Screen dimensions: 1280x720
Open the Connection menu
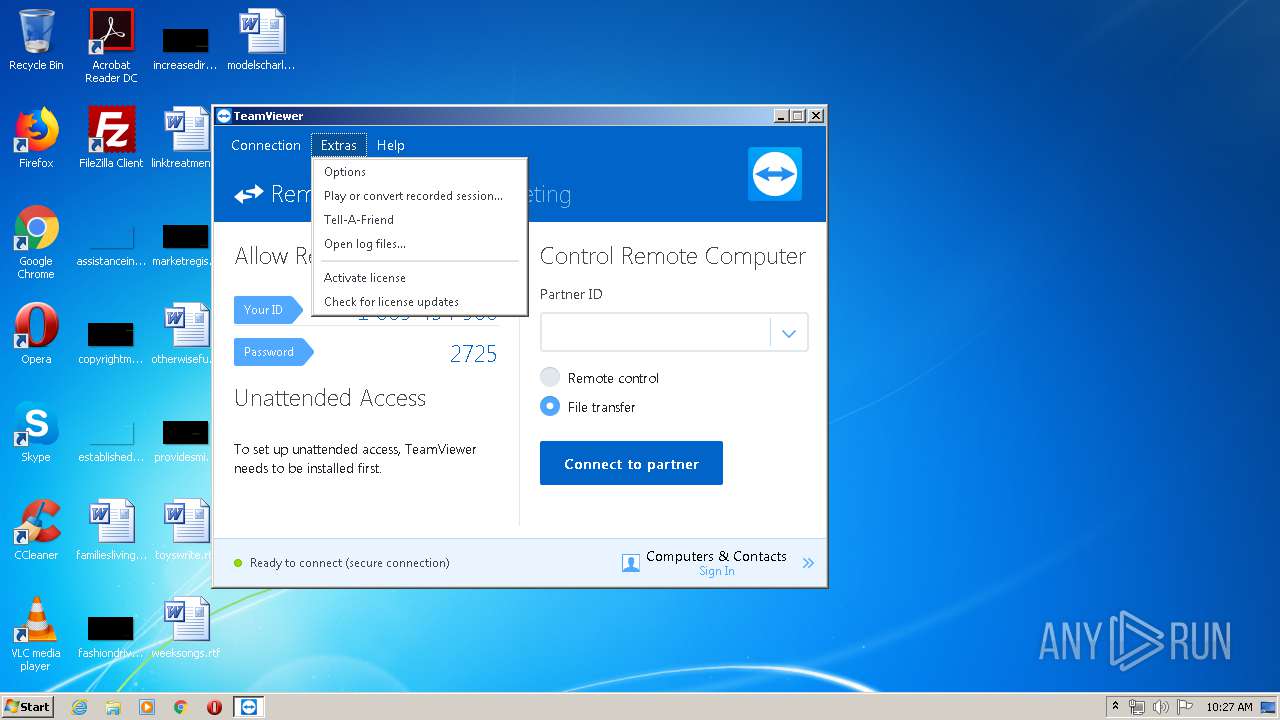[266, 146]
